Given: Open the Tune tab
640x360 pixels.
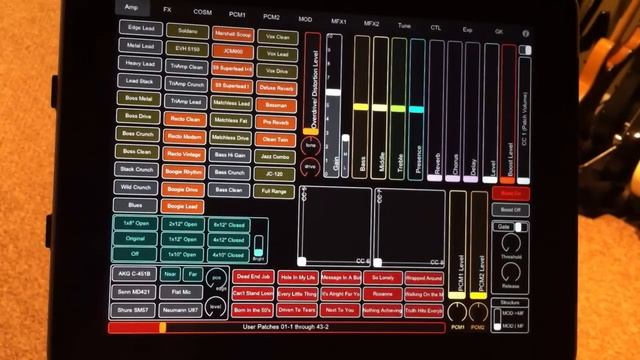Looking at the screenshot, I should [404, 26].
